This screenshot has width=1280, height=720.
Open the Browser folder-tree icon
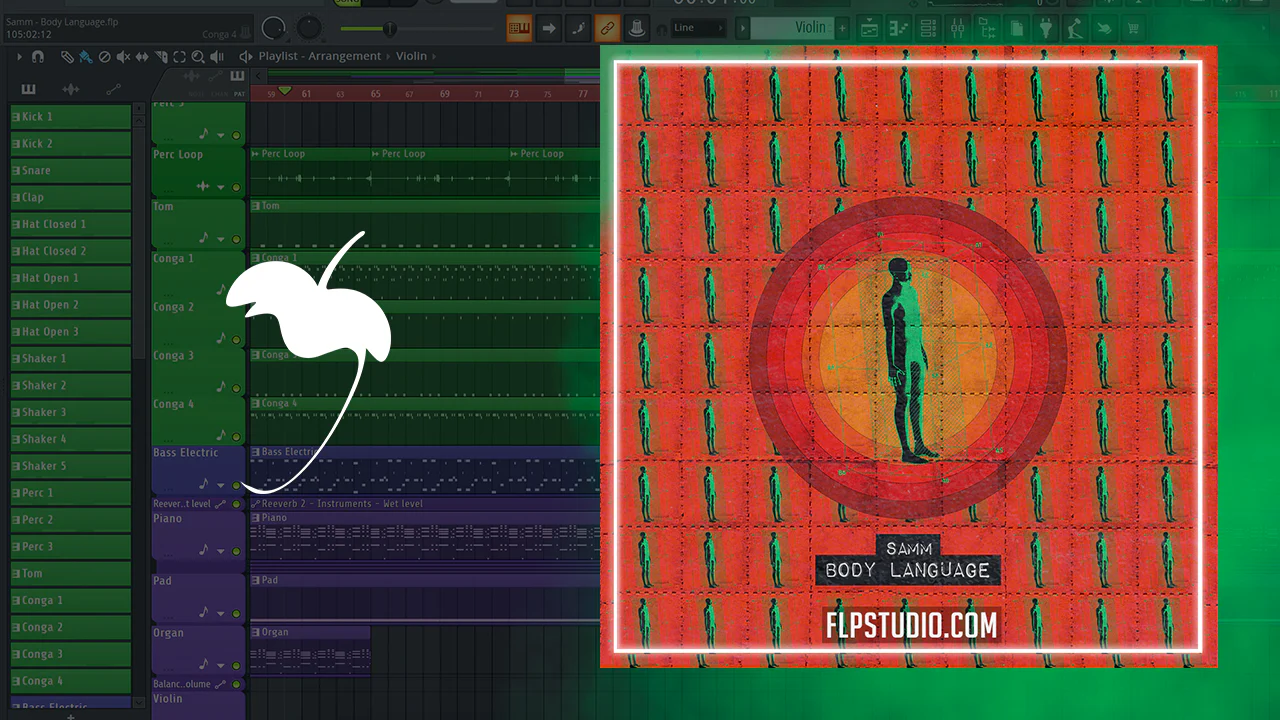click(987, 28)
